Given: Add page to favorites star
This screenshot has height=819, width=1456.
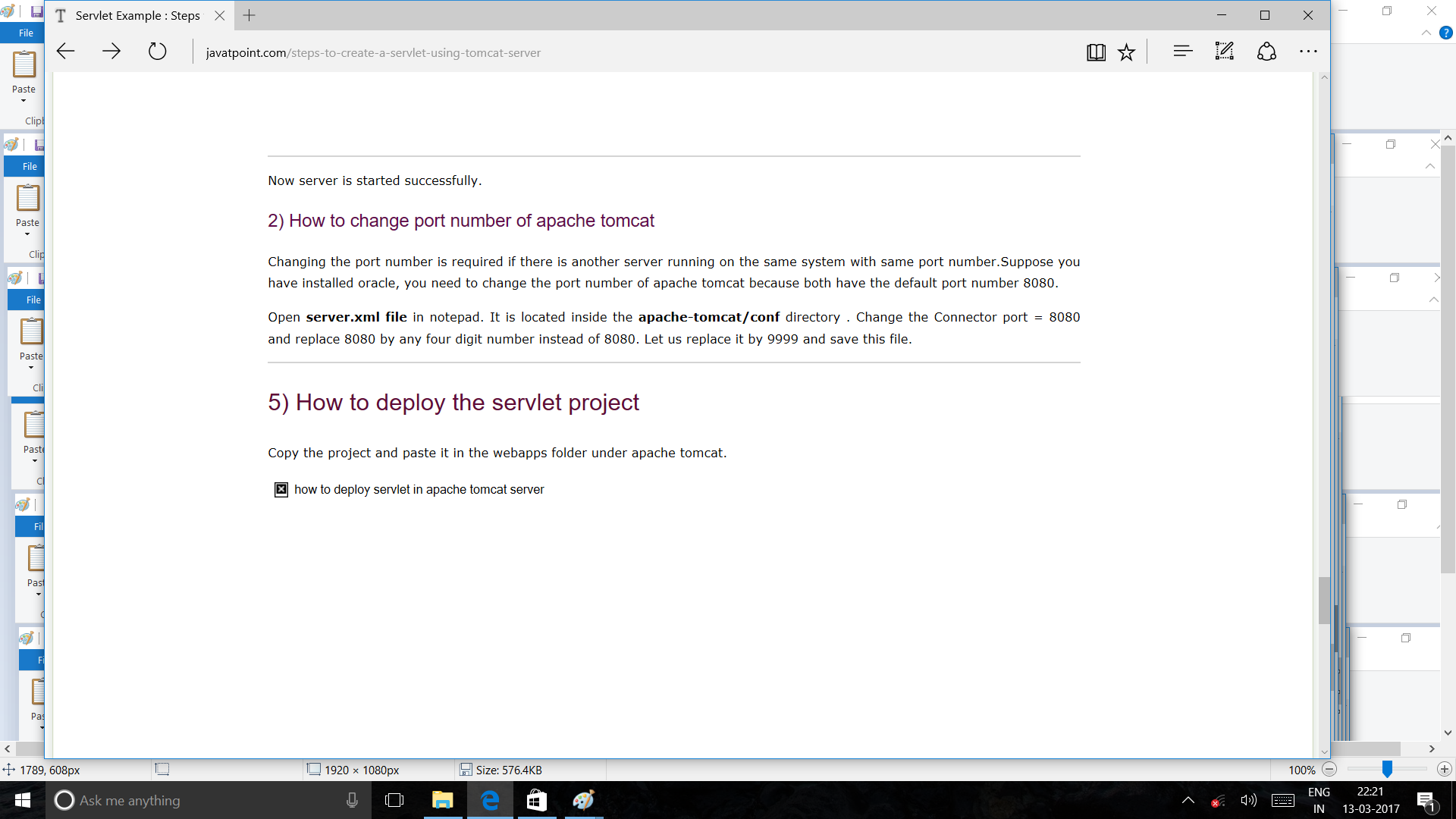Looking at the screenshot, I should point(1126,52).
